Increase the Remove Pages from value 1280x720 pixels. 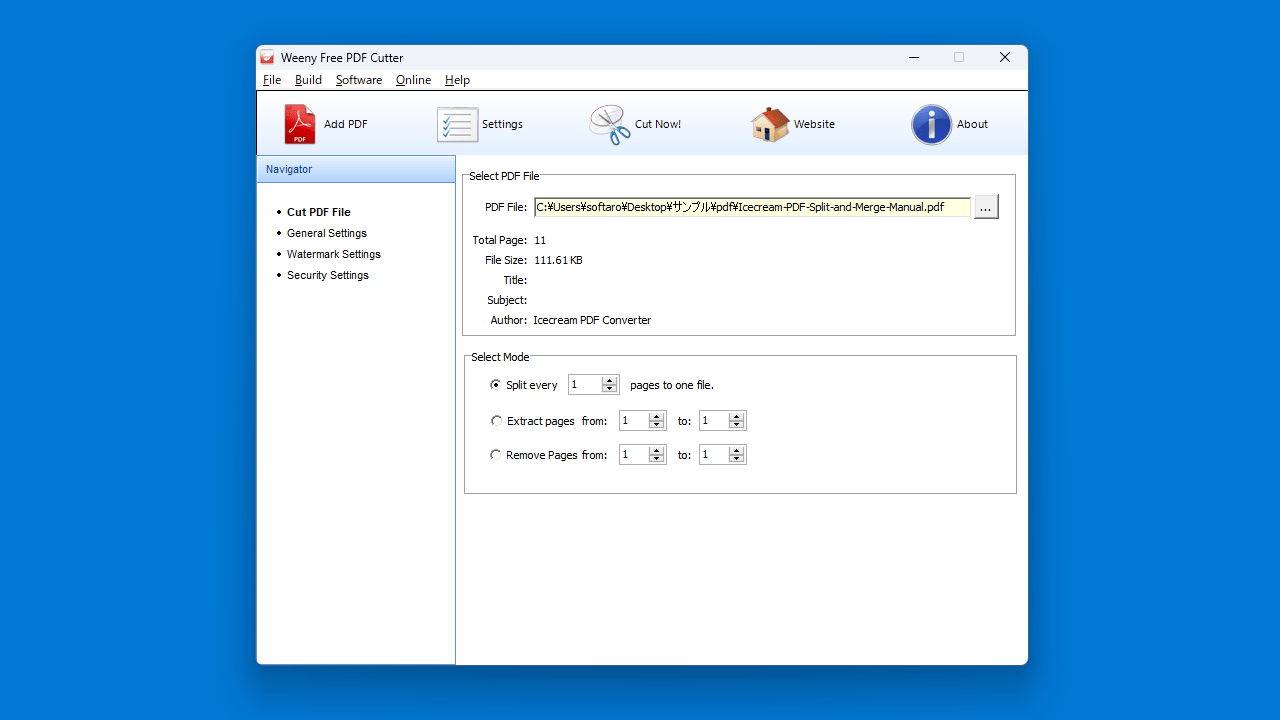click(x=656, y=450)
